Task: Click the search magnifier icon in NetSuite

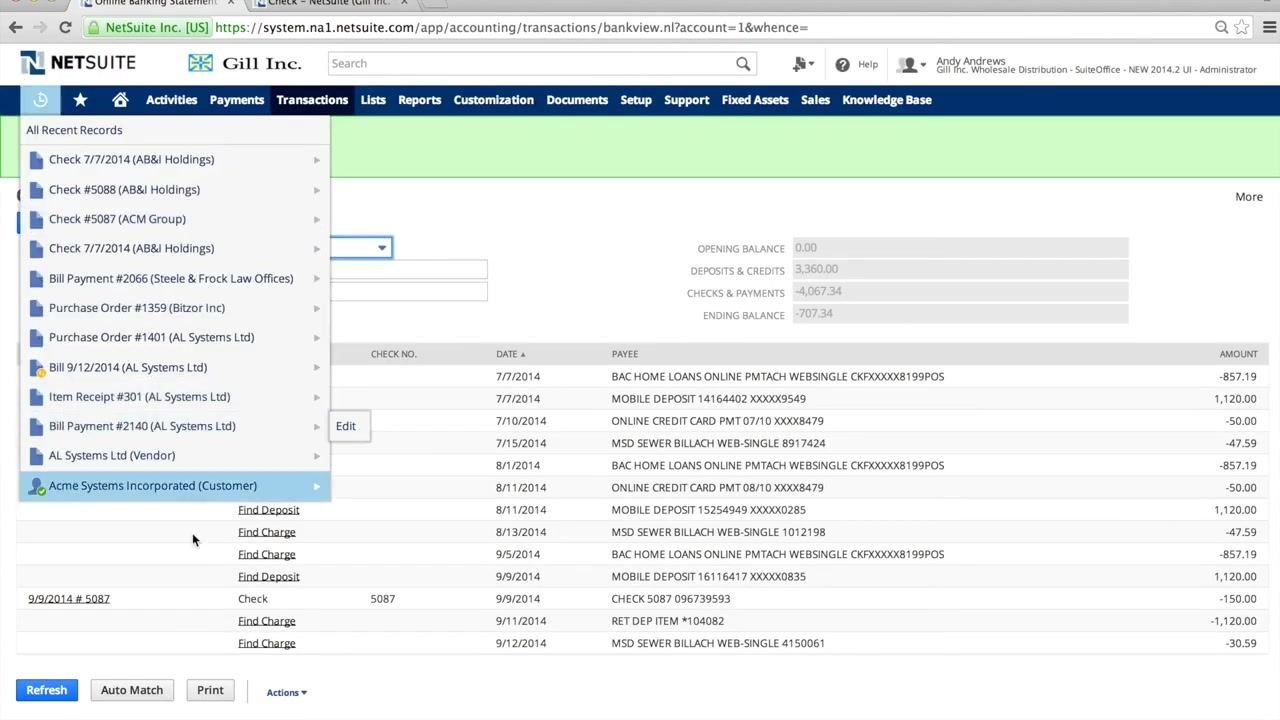Action: point(743,64)
